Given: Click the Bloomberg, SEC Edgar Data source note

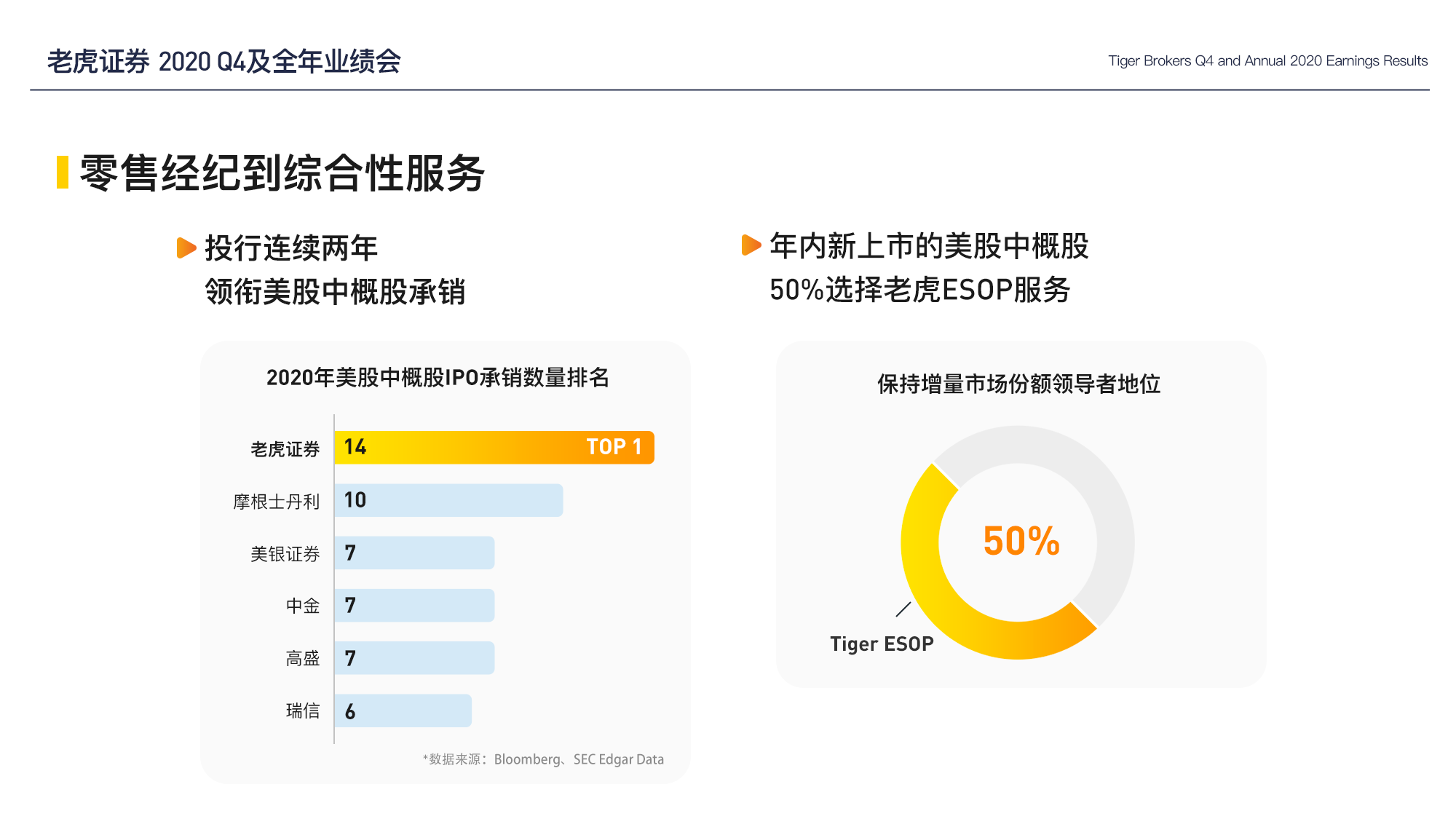Looking at the screenshot, I should 543,759.
